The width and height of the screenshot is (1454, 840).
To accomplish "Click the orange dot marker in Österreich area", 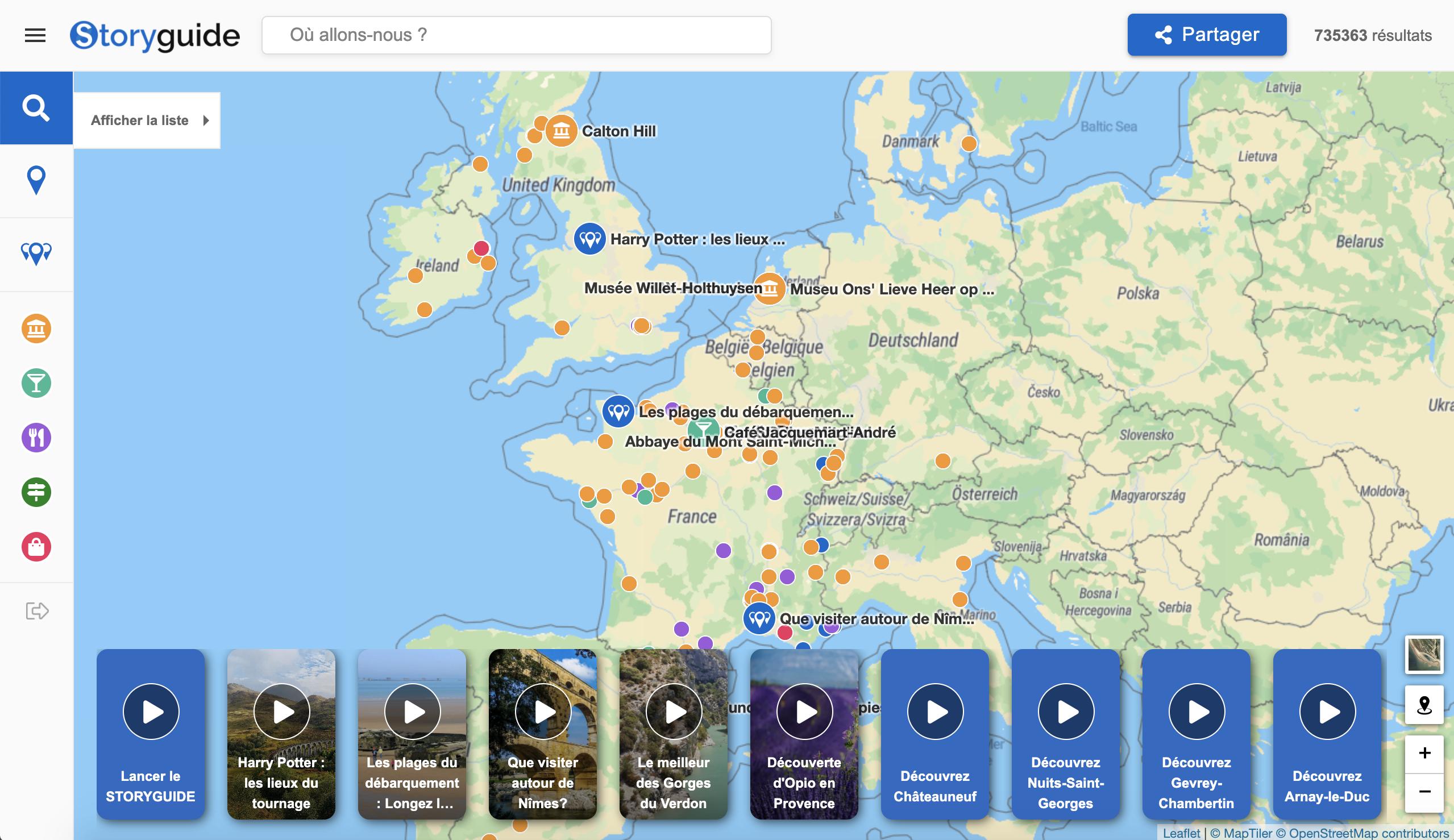I will pos(943,460).
